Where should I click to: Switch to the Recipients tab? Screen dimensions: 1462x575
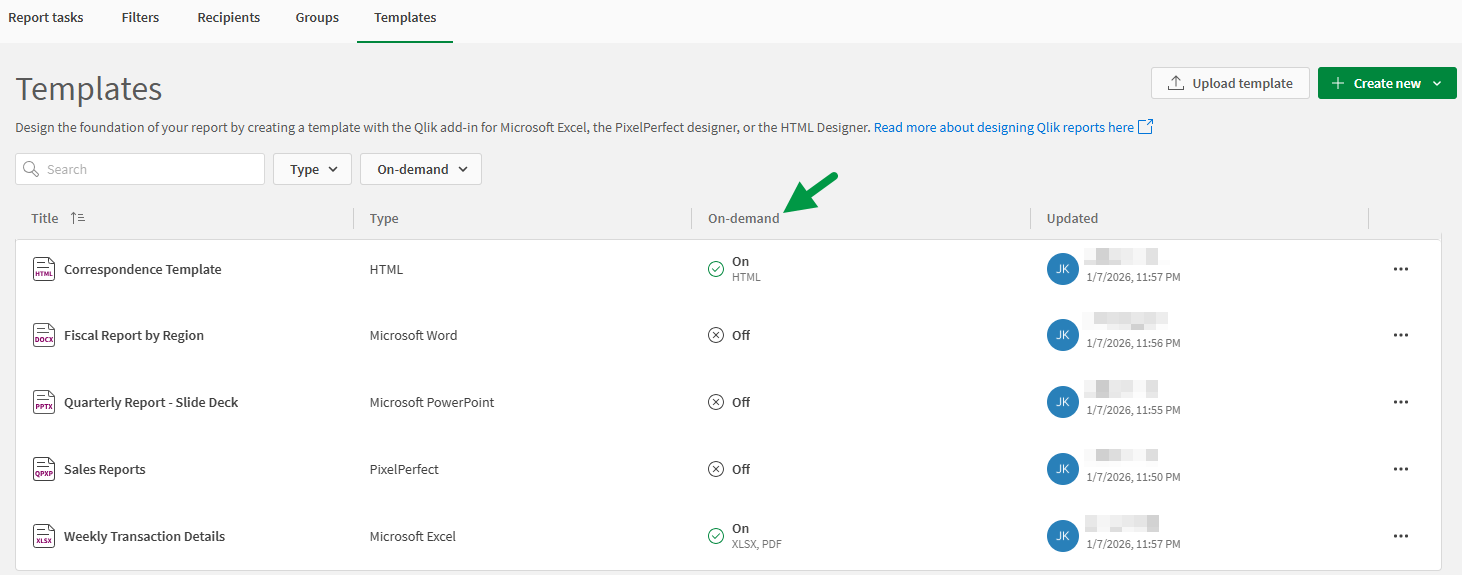tap(228, 18)
